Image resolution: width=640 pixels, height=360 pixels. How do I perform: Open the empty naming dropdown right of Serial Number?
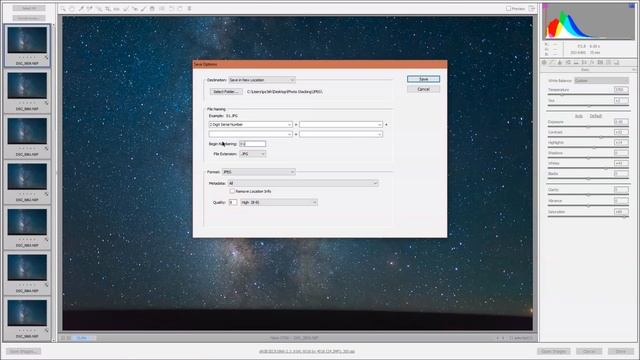[341, 124]
